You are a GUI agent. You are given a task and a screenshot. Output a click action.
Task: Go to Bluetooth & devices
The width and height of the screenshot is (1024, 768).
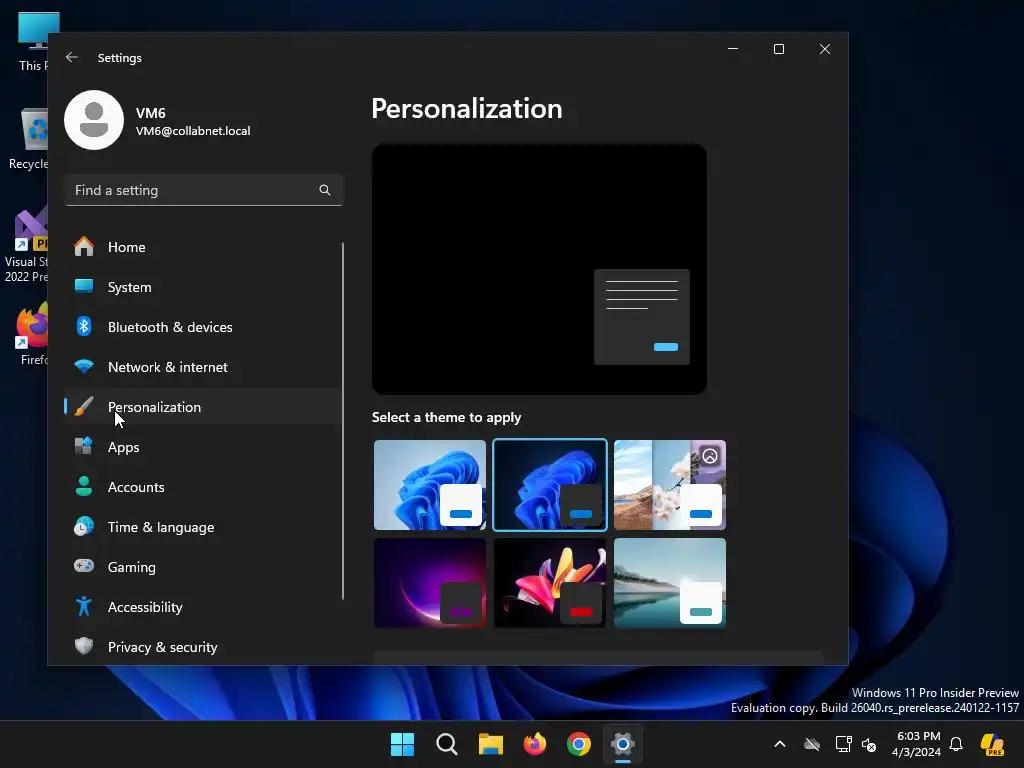pyautogui.click(x=202, y=327)
